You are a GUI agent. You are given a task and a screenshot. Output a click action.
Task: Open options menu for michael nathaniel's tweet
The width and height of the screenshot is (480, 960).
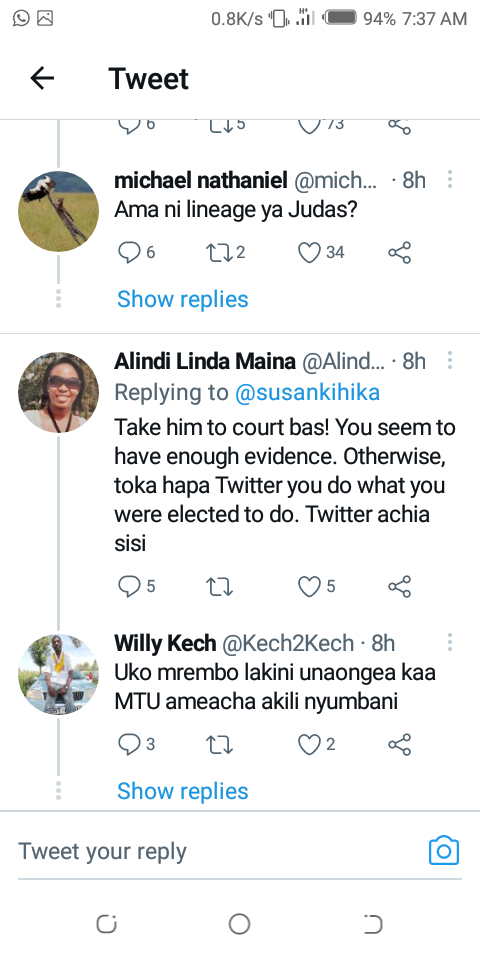450,179
